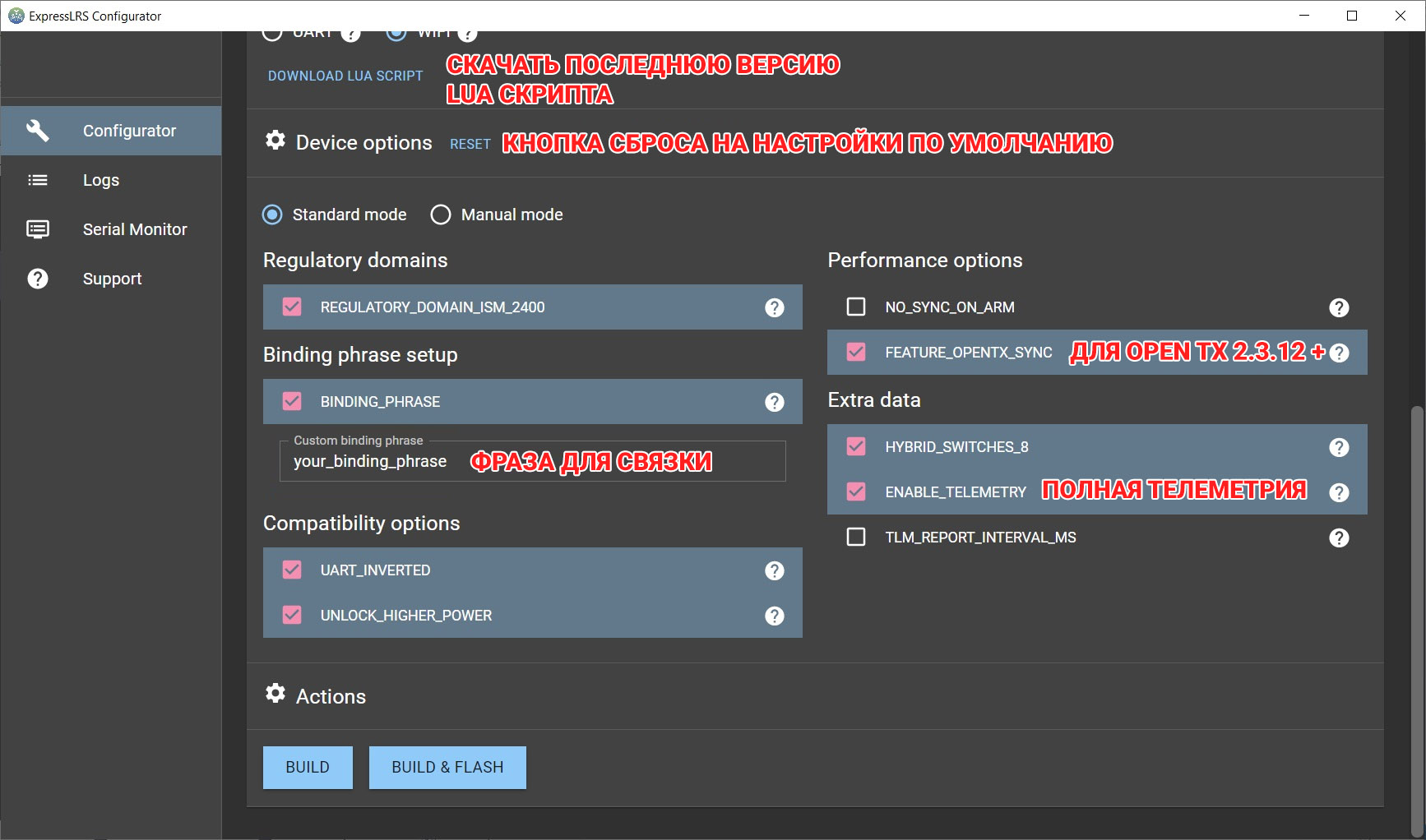Uncheck ENABLE_TELEMETRY checkbox
The width and height of the screenshot is (1426, 840).
coord(856,492)
